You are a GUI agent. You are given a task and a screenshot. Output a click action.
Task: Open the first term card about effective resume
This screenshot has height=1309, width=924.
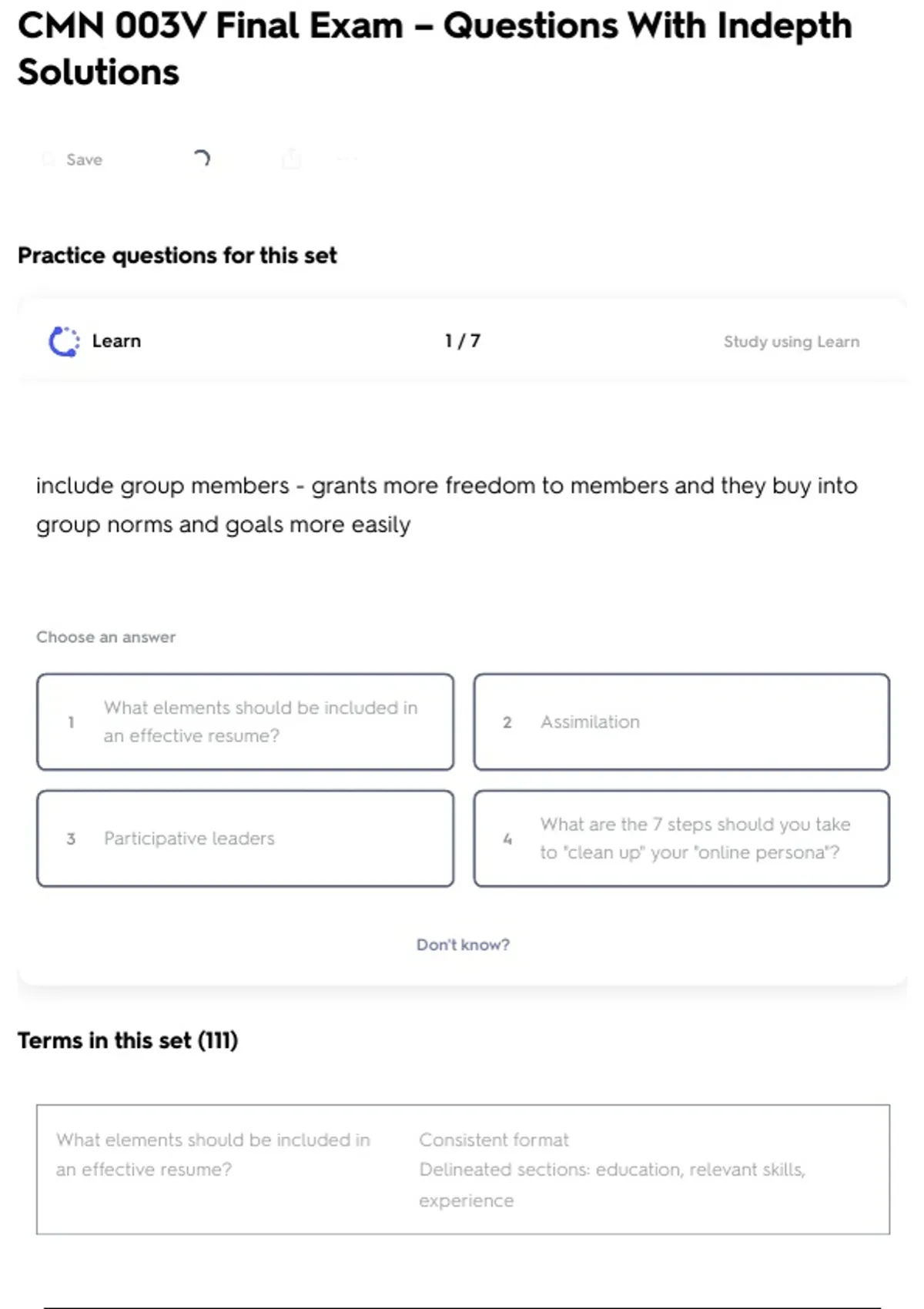point(463,1169)
